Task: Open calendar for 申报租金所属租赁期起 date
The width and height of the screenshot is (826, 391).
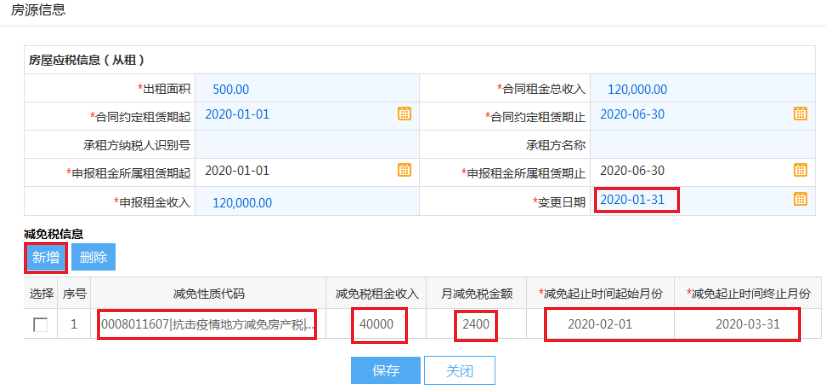Action: [x=404, y=170]
